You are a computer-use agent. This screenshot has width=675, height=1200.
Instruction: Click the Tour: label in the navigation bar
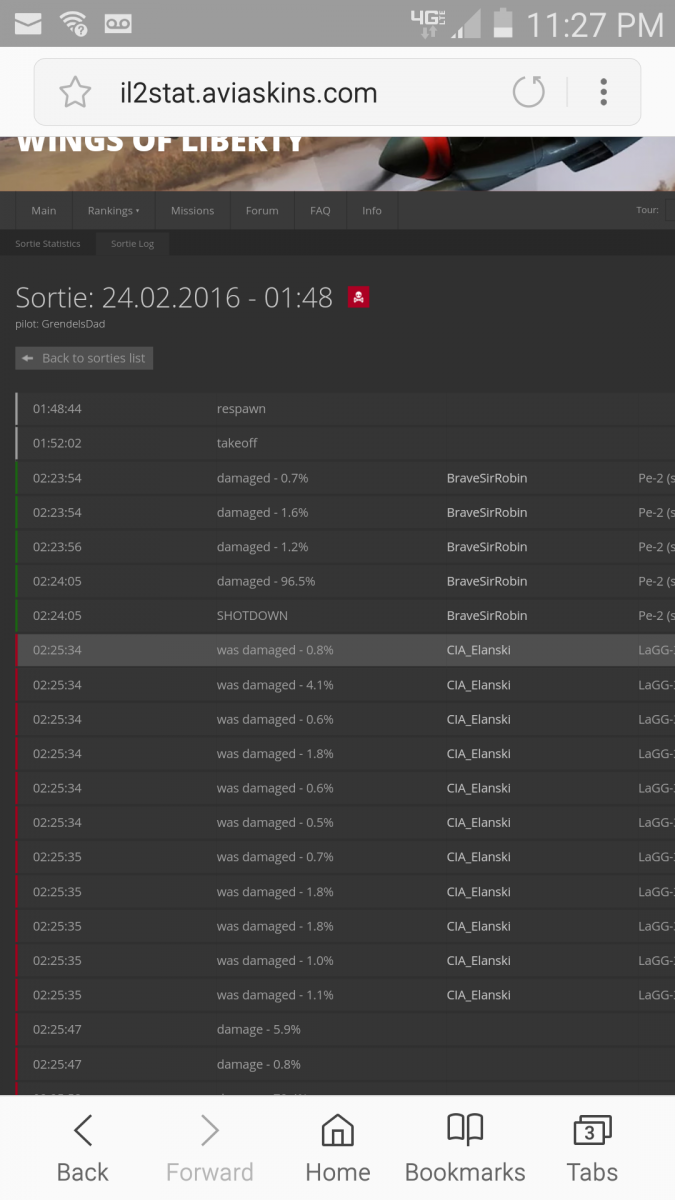(647, 211)
